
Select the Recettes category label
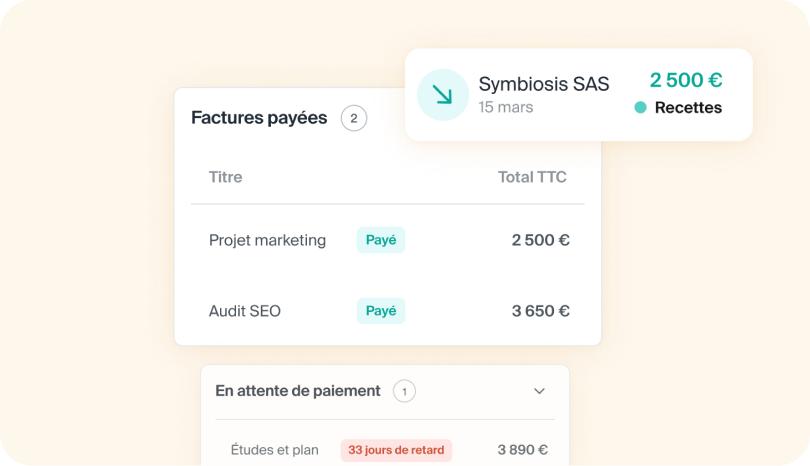[x=688, y=107]
